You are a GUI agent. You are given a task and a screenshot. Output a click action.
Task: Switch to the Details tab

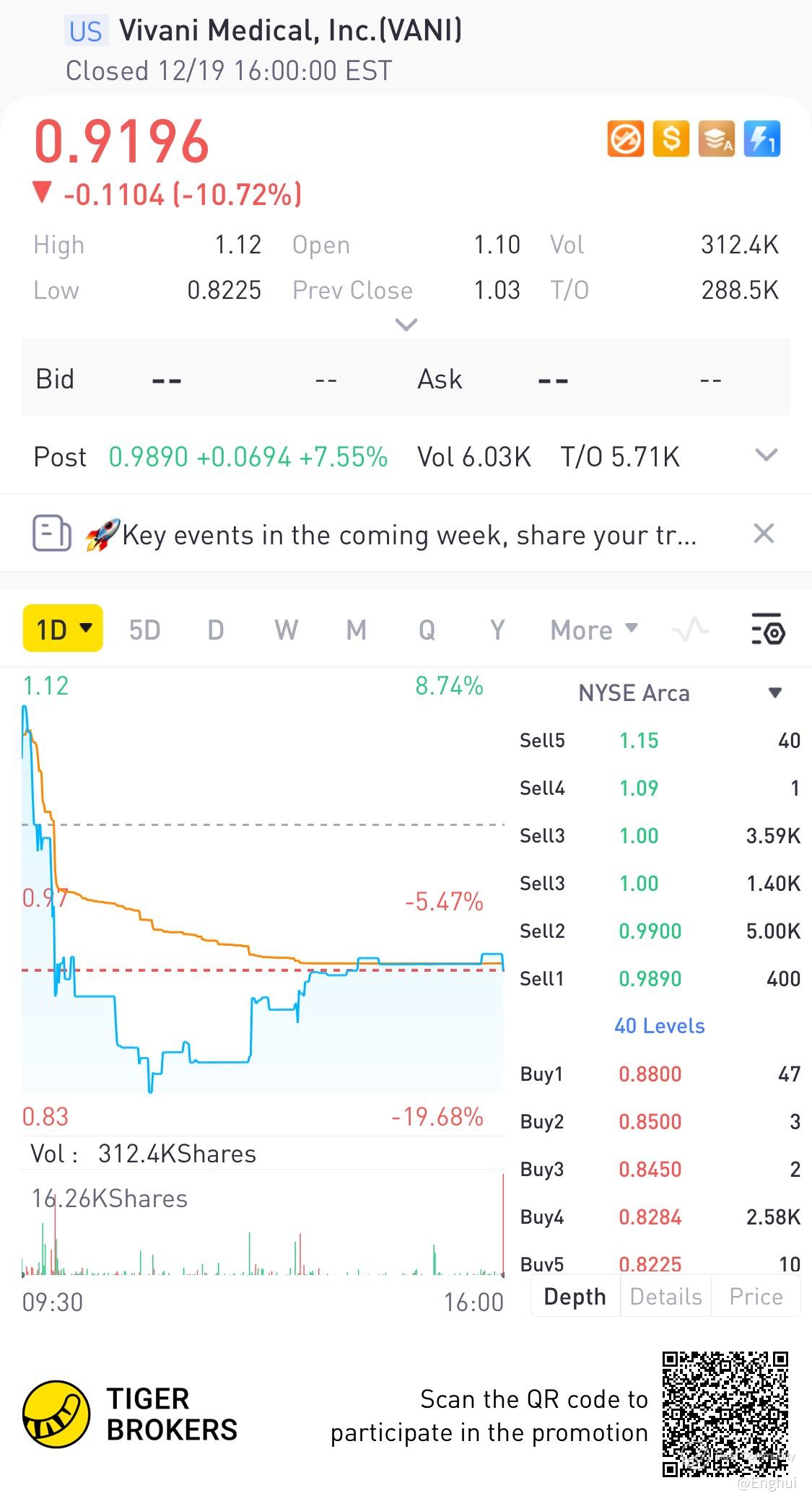665,1297
